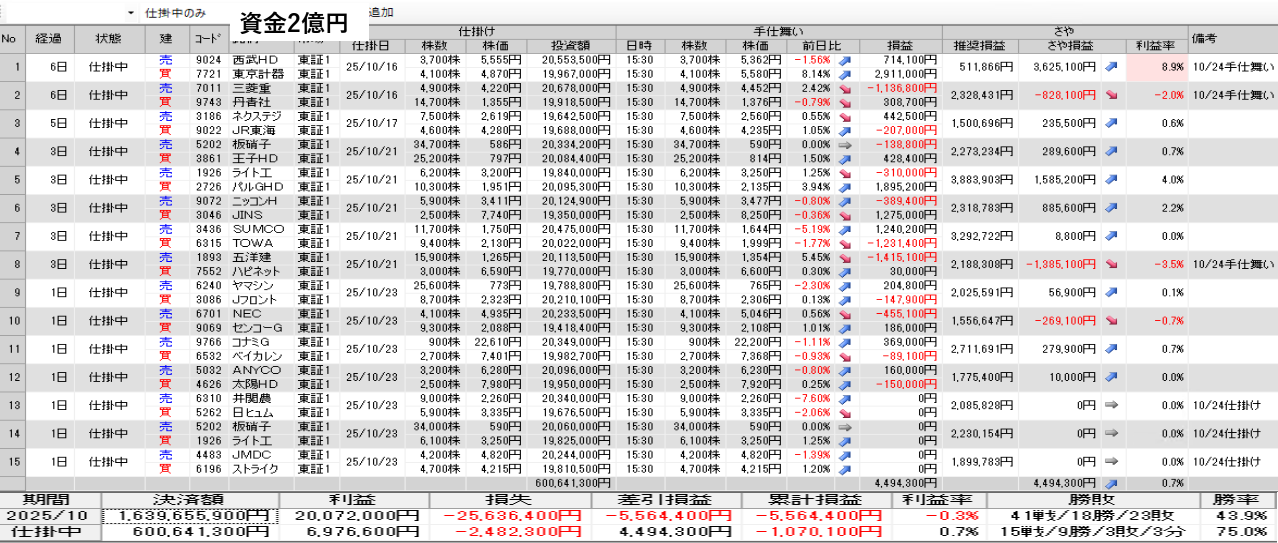Click the 決済額 value 1,639,655,900円 cell
This screenshot has width=1278, height=543.
(x=192, y=516)
